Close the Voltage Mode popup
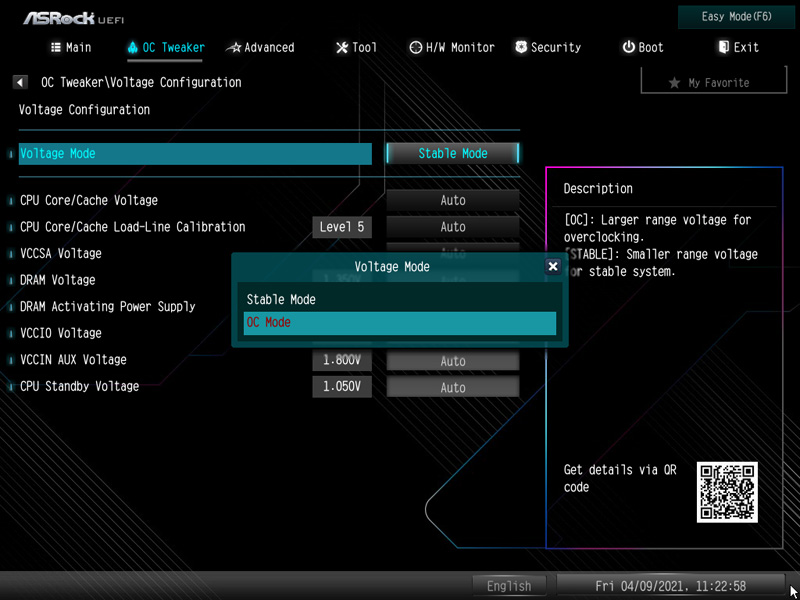 point(552,267)
